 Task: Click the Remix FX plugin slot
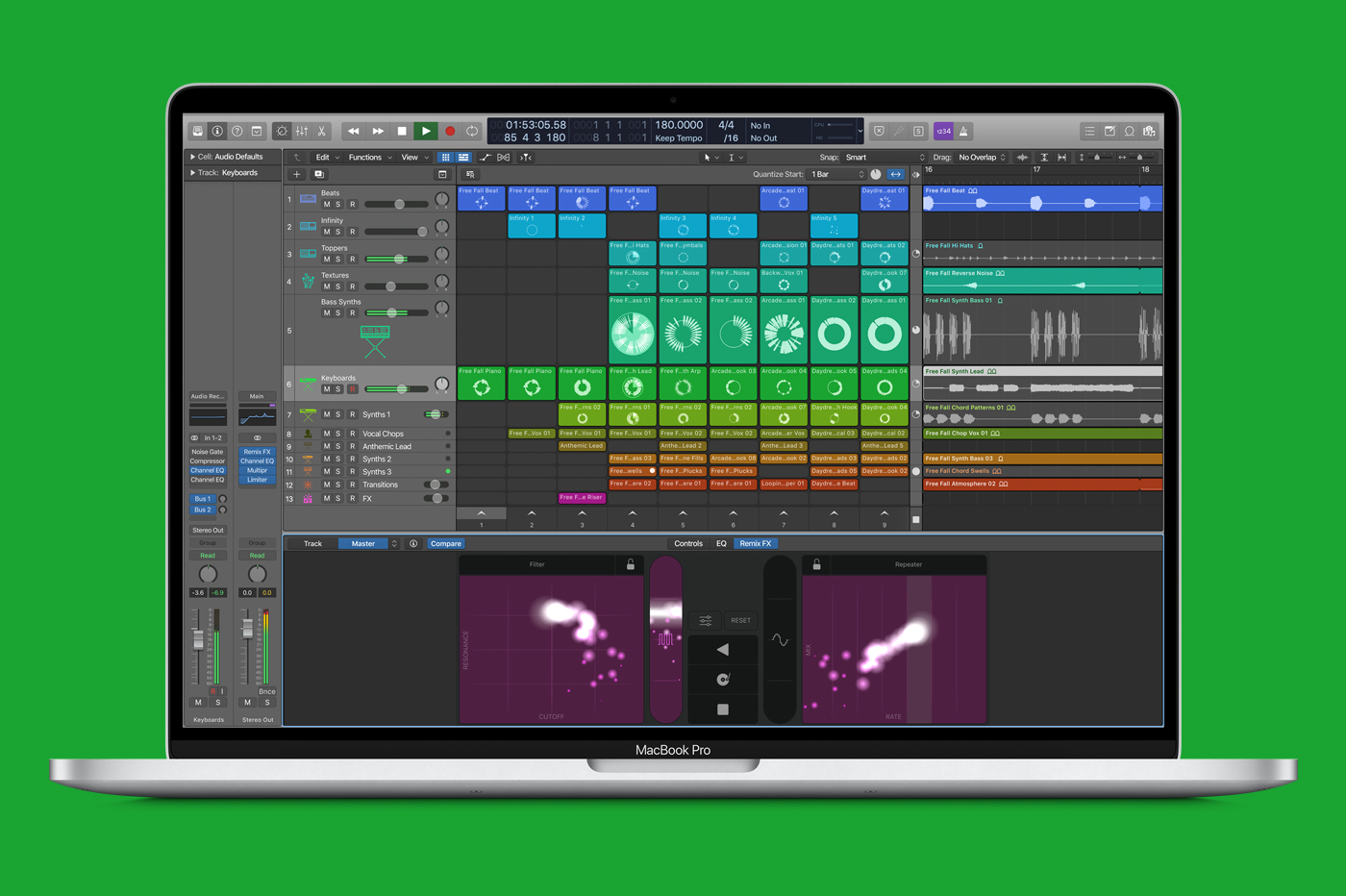[x=257, y=452]
